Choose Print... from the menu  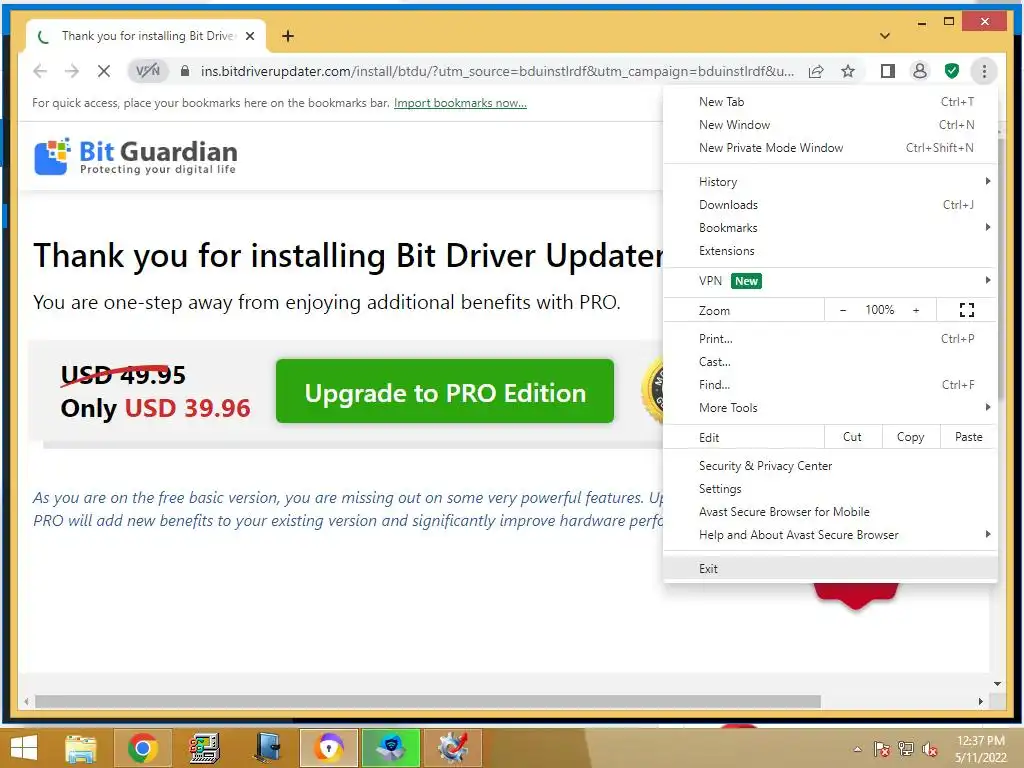(x=830, y=339)
